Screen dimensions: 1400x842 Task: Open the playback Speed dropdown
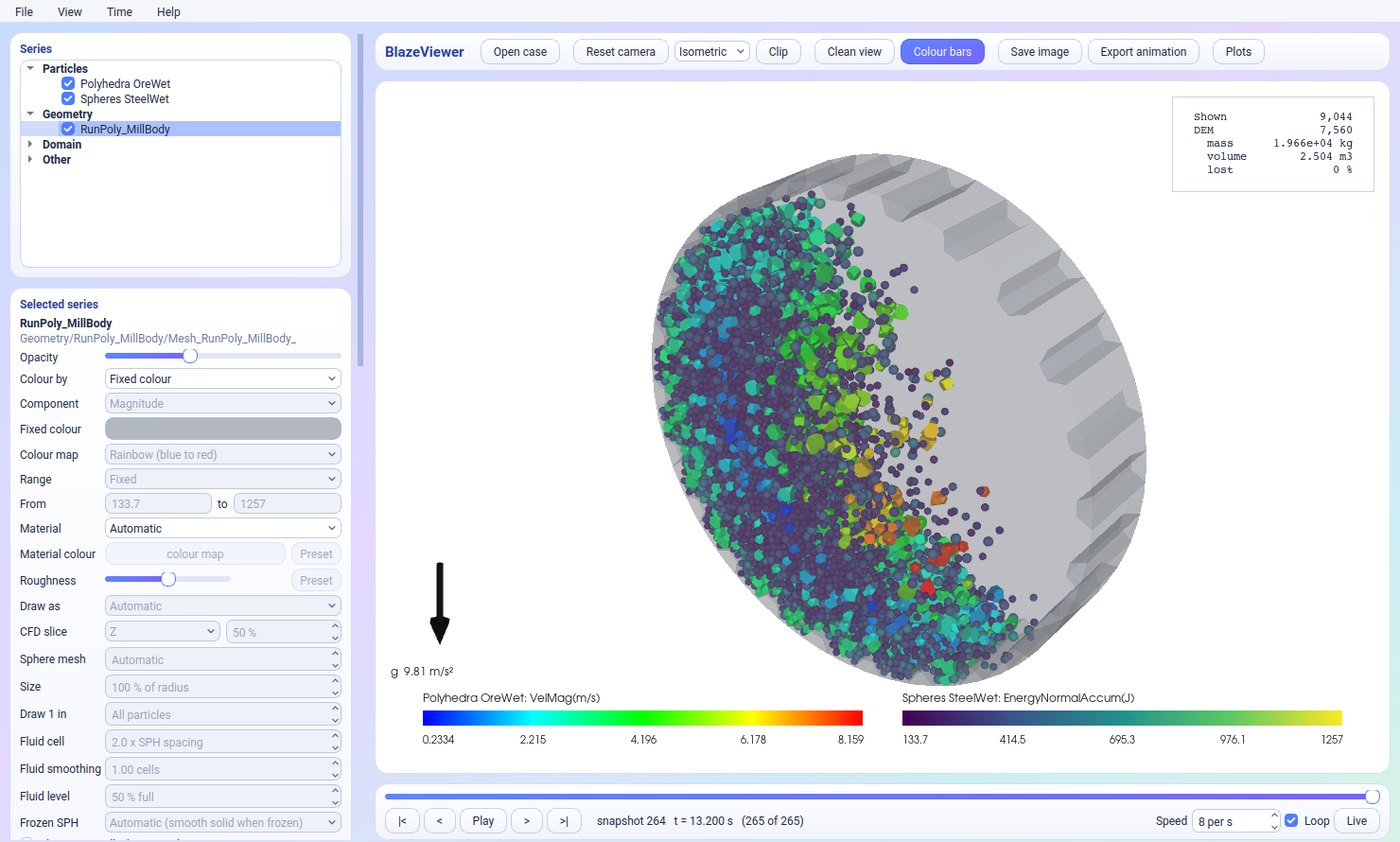click(1235, 821)
